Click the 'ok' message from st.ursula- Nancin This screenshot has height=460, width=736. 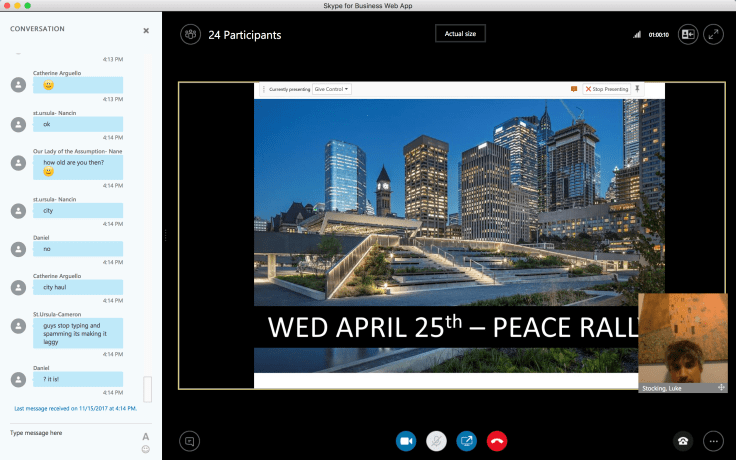point(78,124)
